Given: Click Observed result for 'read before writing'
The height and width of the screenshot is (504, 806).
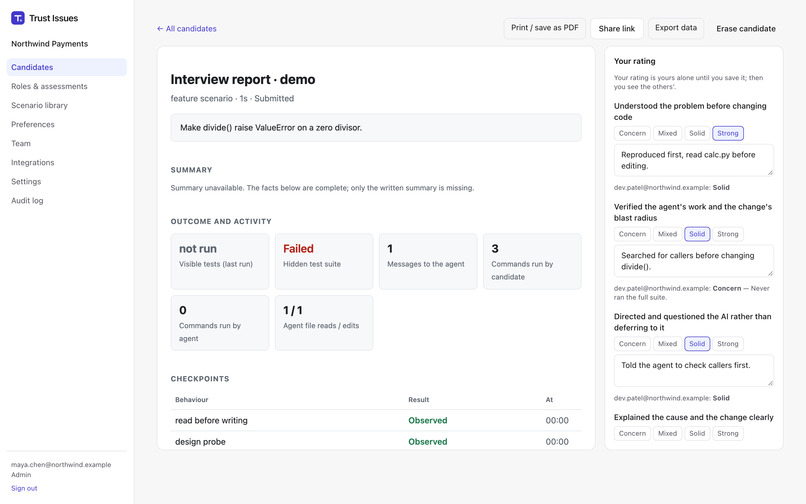Looking at the screenshot, I should pos(428,421).
